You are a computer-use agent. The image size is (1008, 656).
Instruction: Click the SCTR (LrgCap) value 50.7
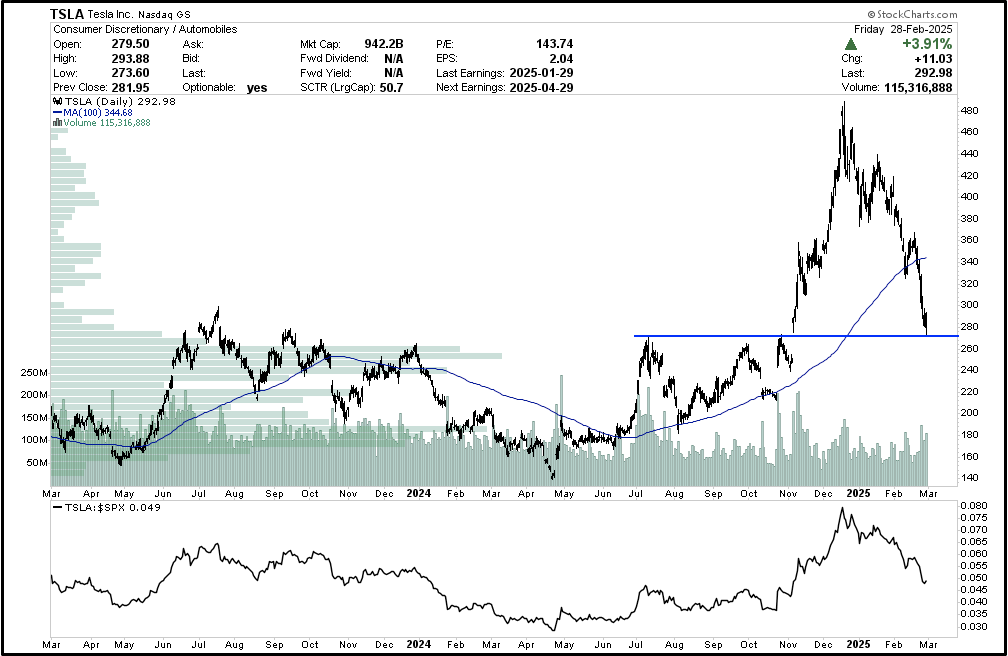pyautogui.click(x=392, y=87)
